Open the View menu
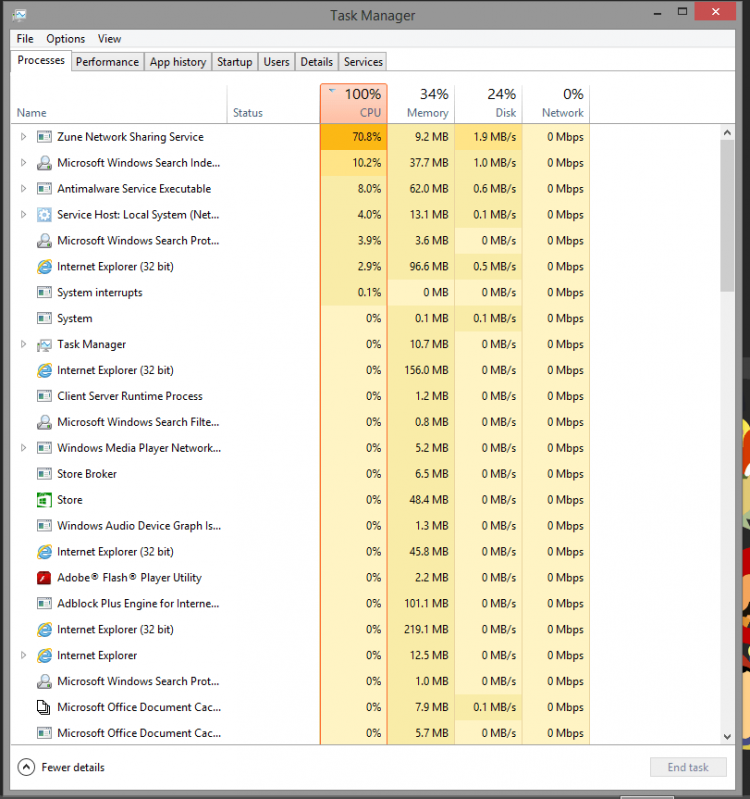Image resolution: width=750 pixels, height=799 pixels. [110, 39]
